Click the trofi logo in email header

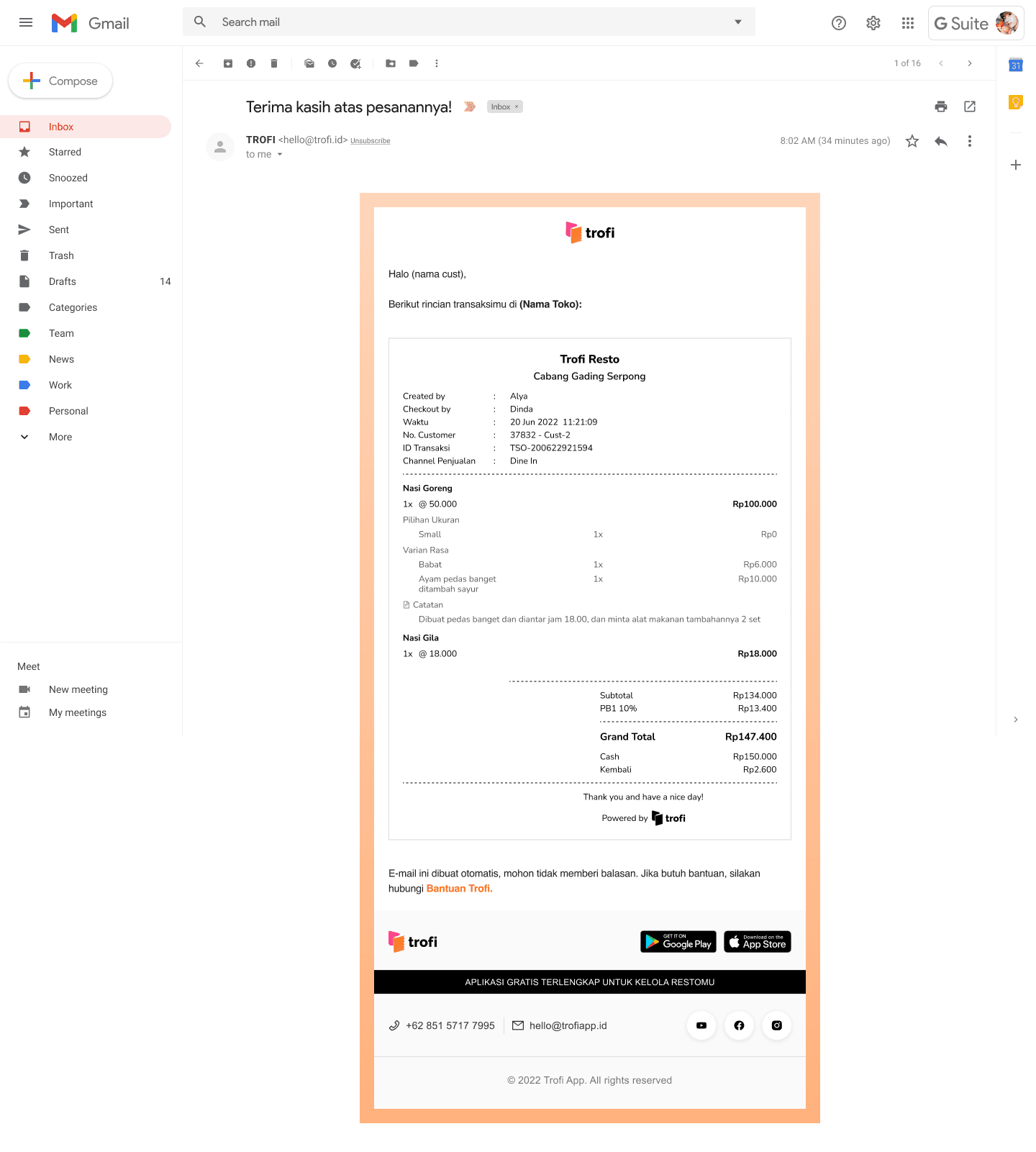click(x=590, y=232)
